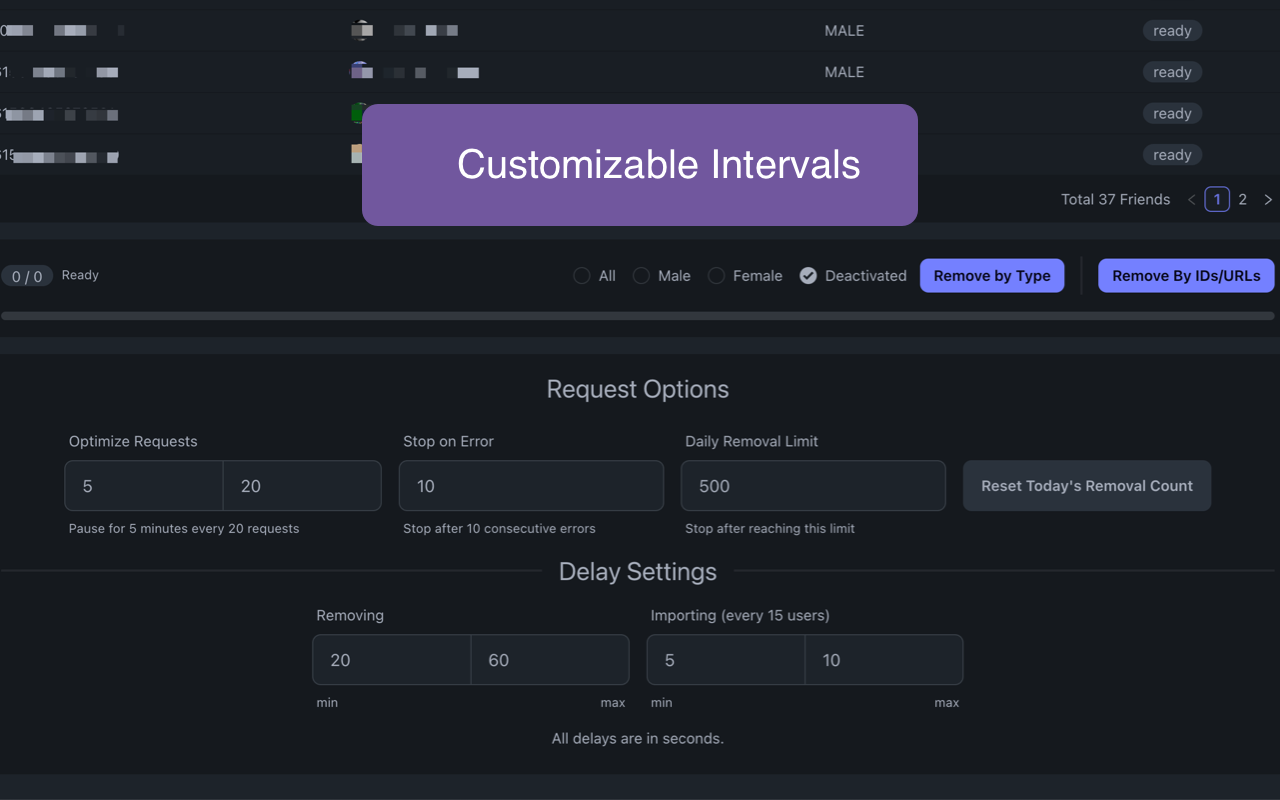This screenshot has width=1280, height=800.
Task: Select the Male radio option
Action: click(x=641, y=276)
